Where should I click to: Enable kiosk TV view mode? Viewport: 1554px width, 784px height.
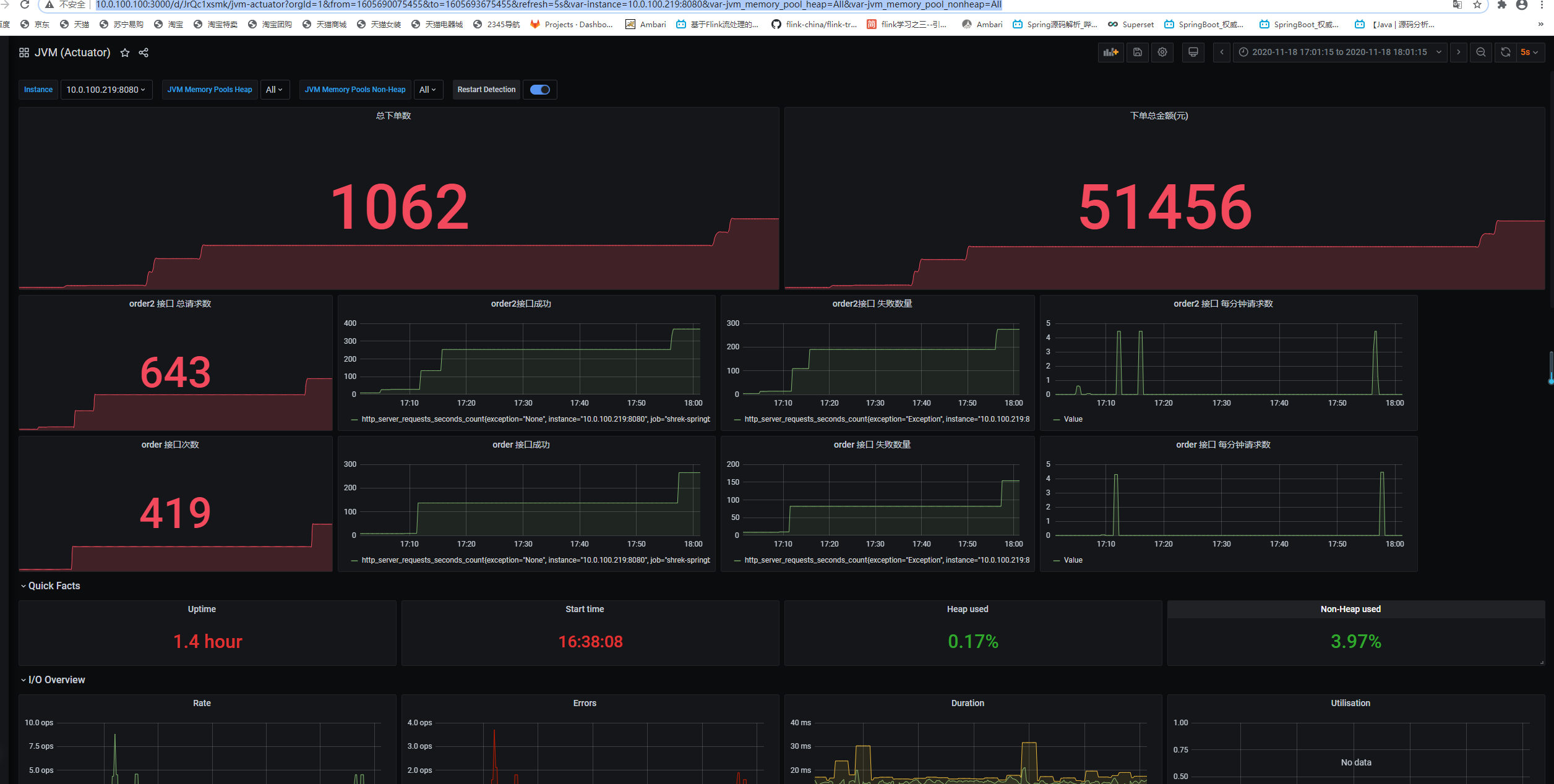[1193, 53]
